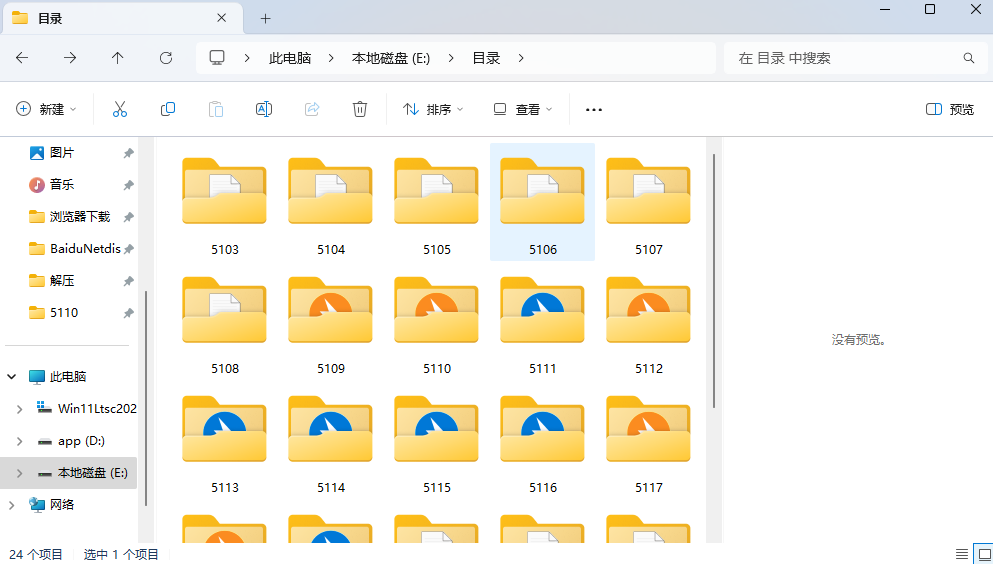Refresh the current folder view
This screenshot has height=564, width=993.
click(166, 58)
